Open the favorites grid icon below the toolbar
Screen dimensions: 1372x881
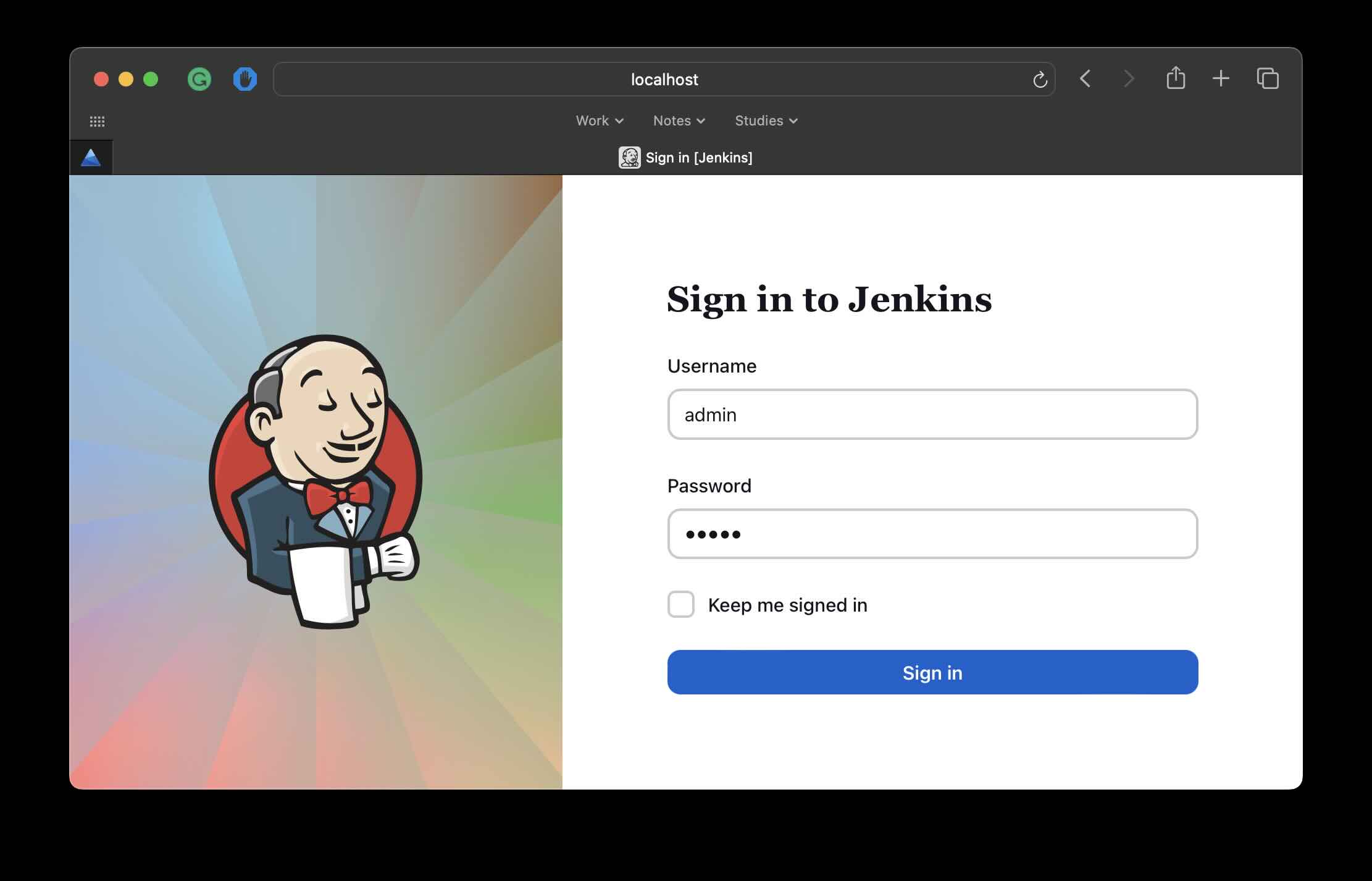(x=97, y=121)
